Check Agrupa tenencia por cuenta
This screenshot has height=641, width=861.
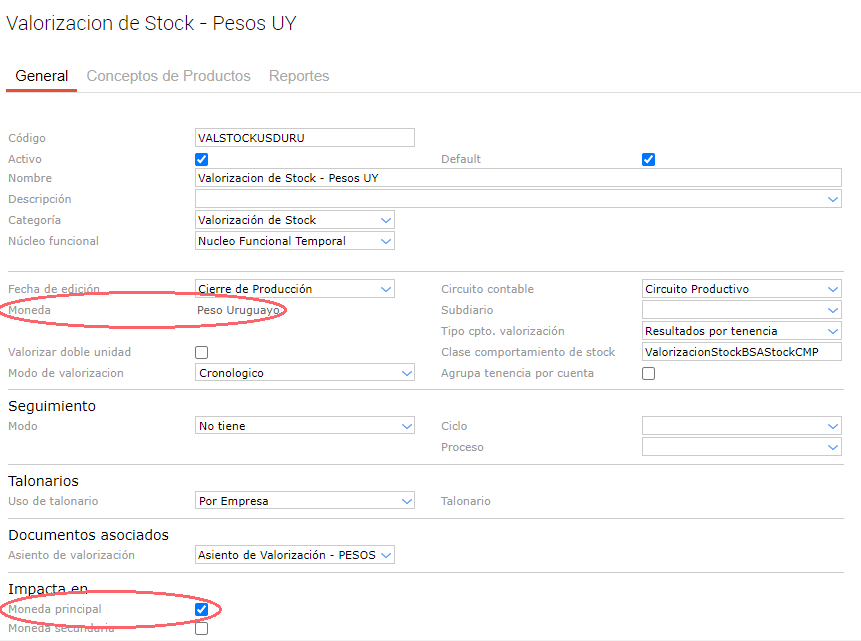click(x=648, y=373)
